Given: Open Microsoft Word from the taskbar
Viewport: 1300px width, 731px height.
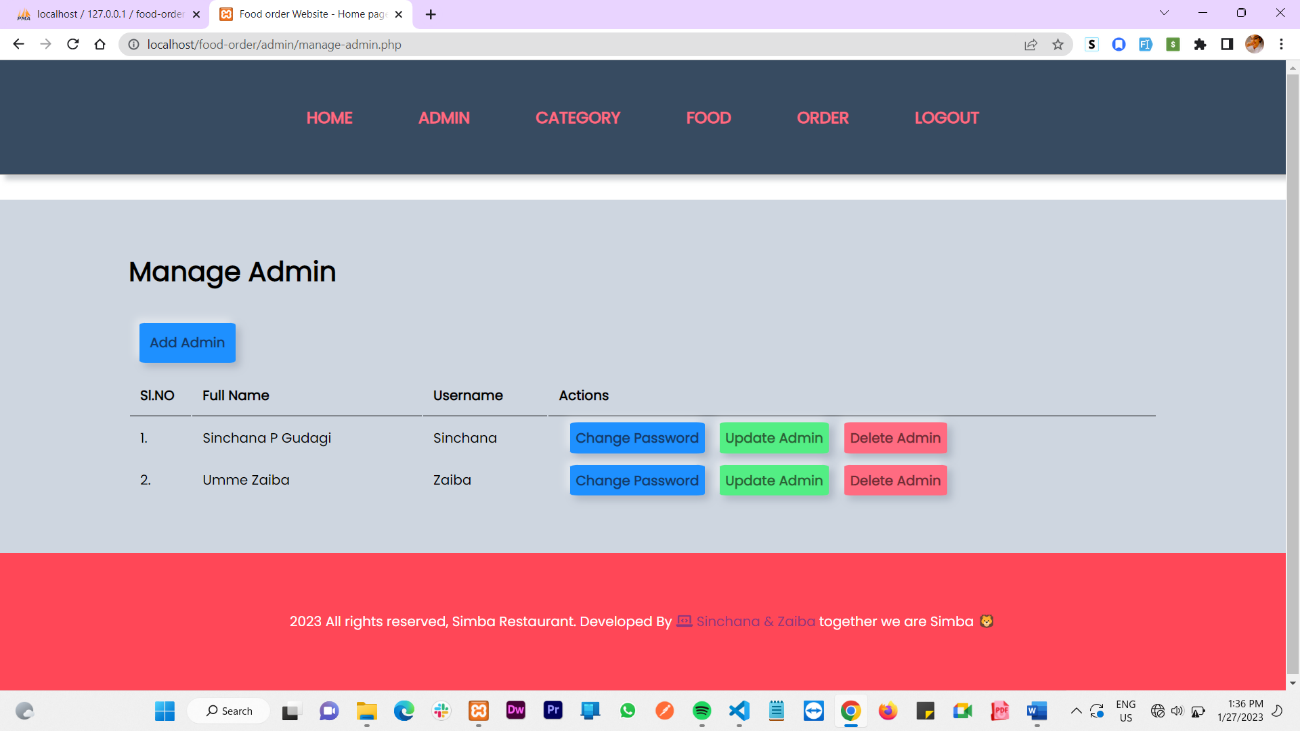Looking at the screenshot, I should [x=1036, y=710].
